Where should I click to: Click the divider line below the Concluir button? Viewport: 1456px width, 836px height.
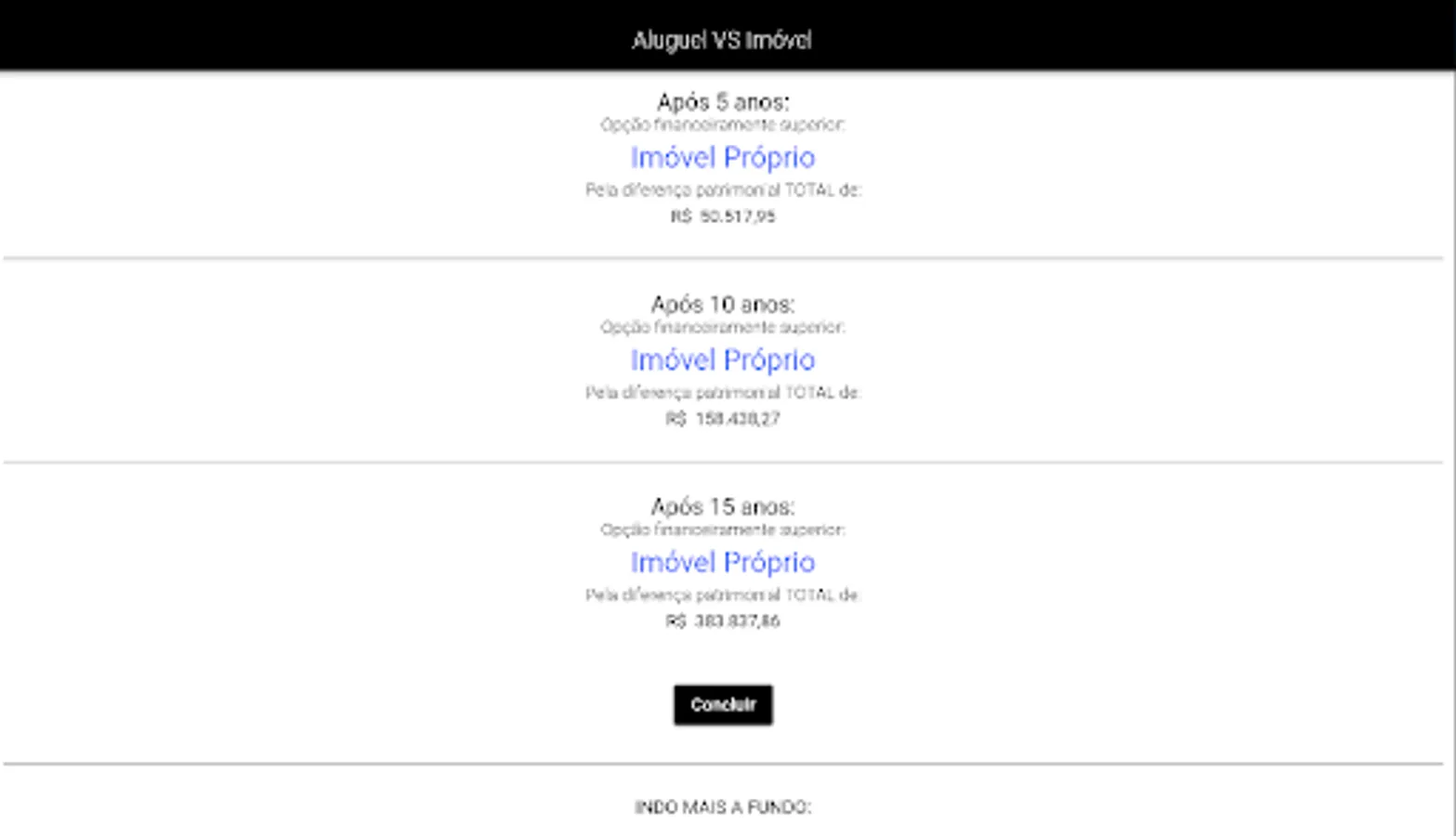coord(723,764)
